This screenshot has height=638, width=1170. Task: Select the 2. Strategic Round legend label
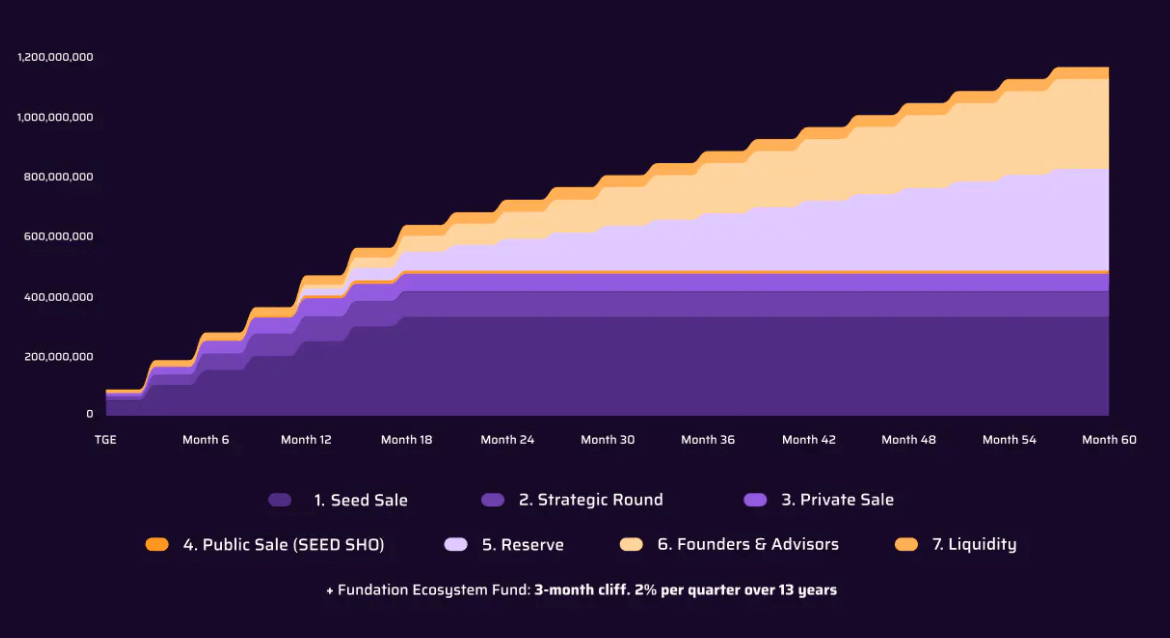[591, 500]
